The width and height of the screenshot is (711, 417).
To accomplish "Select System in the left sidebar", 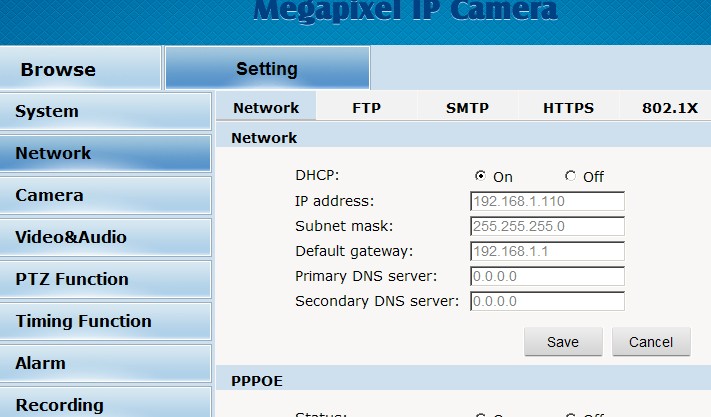I will pos(105,111).
